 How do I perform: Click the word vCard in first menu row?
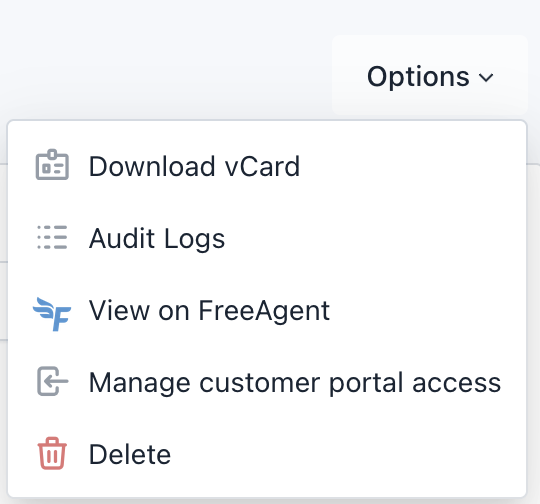262,166
